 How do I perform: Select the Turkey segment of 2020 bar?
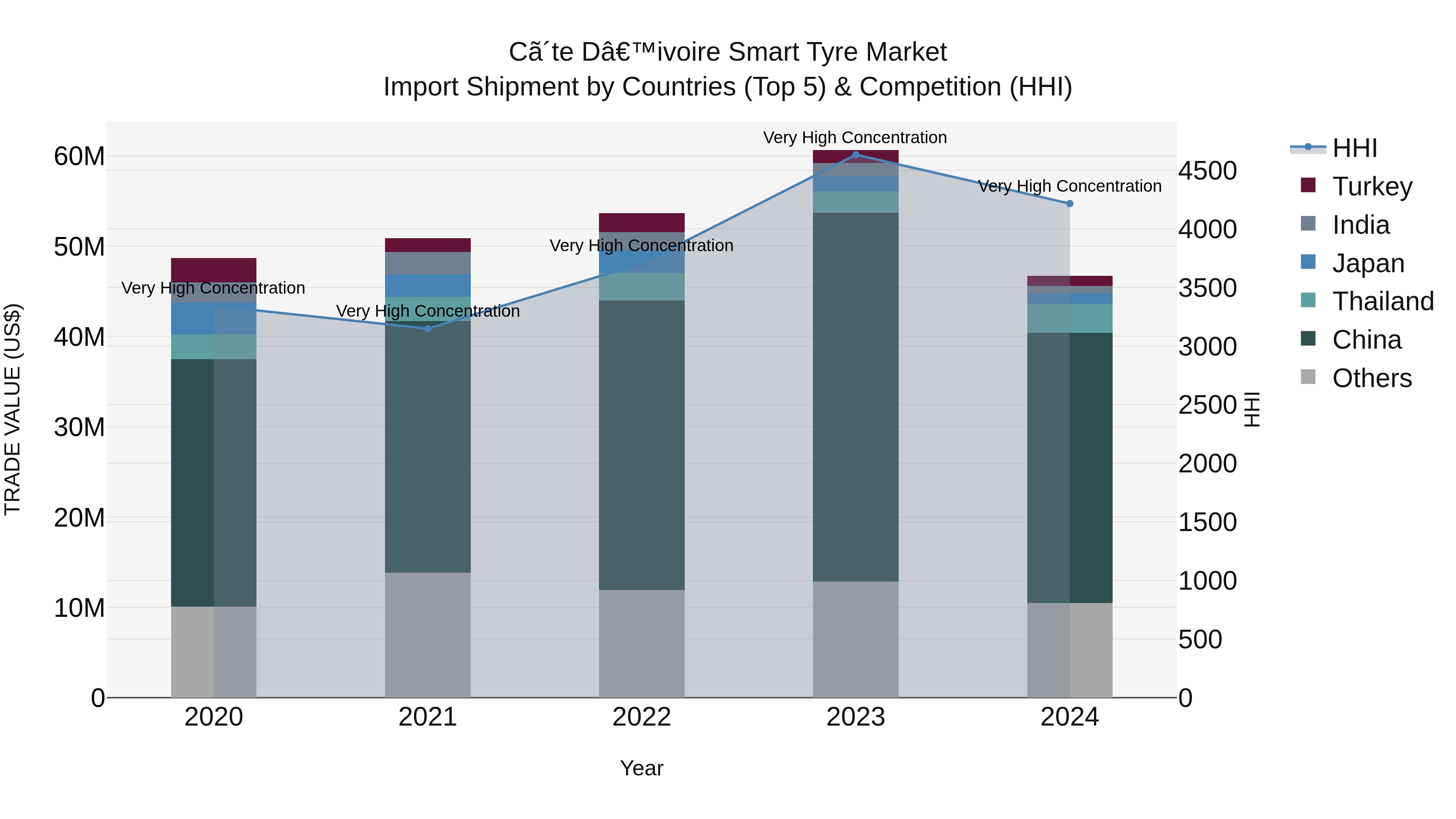(x=214, y=270)
